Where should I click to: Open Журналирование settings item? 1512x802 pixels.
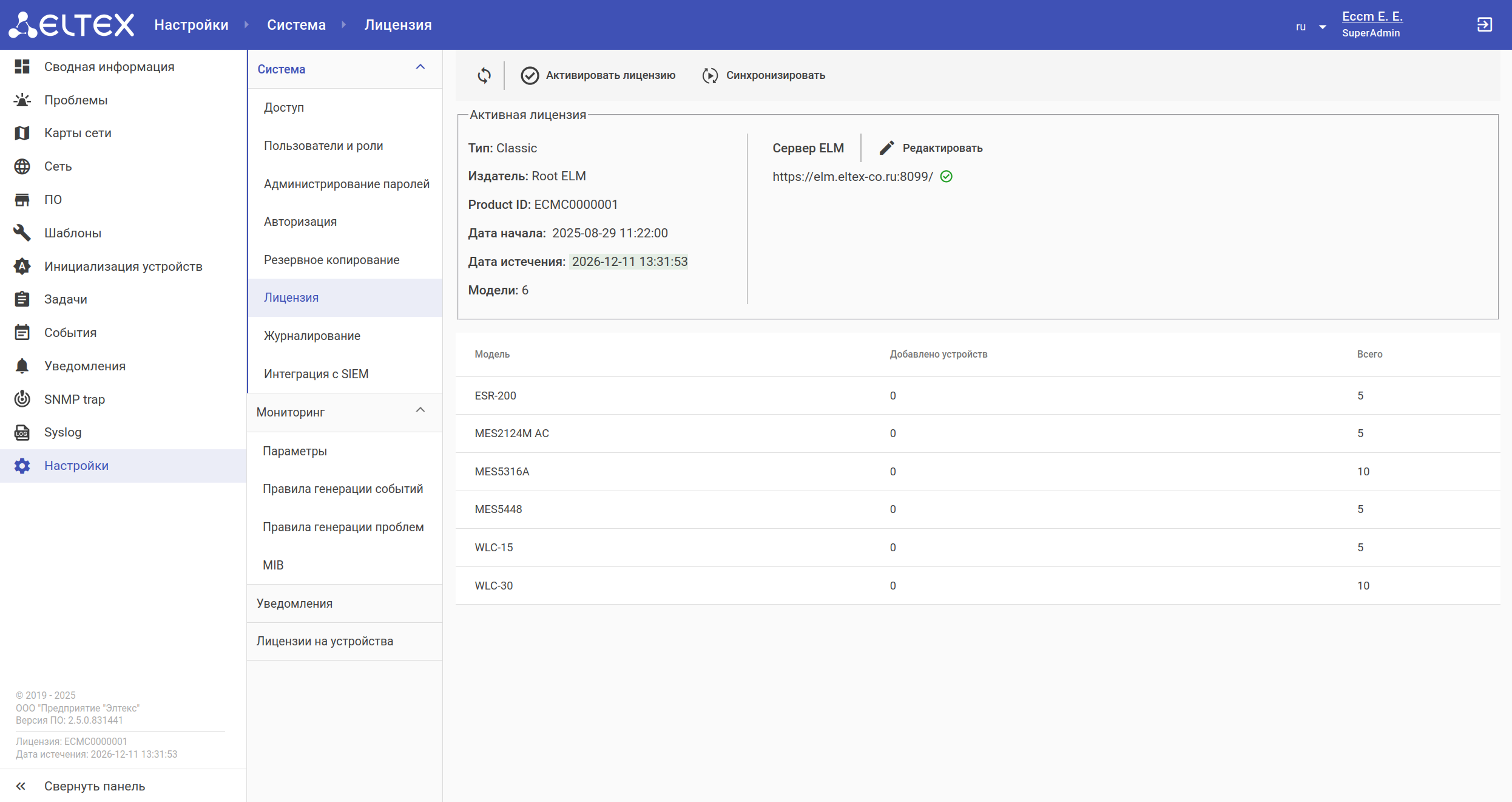click(x=312, y=336)
